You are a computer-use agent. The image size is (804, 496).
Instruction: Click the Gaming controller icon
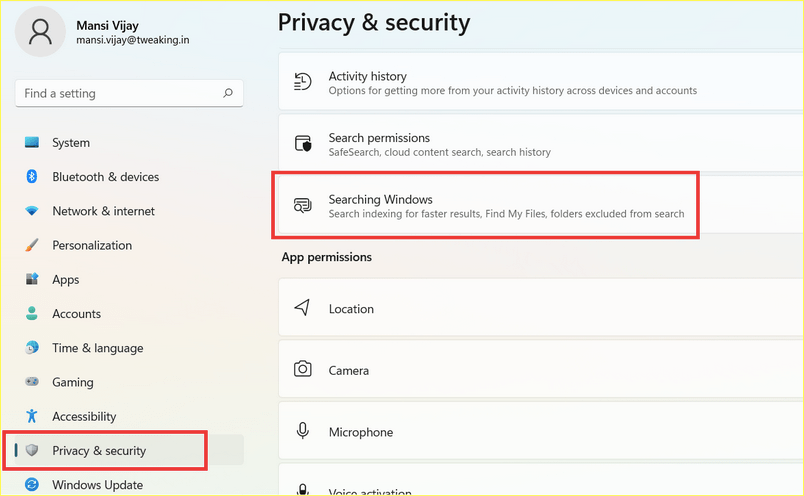coord(32,382)
